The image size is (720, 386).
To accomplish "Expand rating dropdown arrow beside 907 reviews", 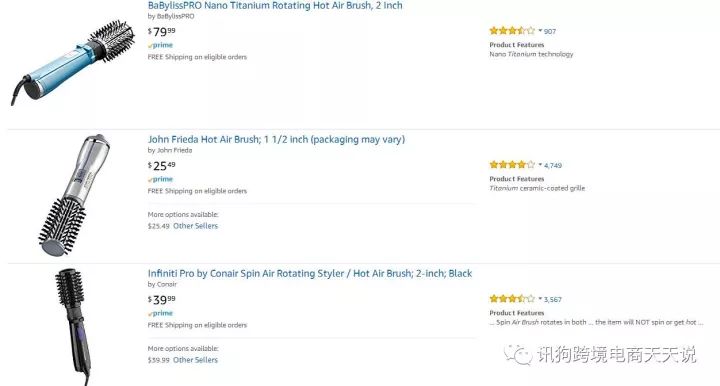I will coord(540,30).
